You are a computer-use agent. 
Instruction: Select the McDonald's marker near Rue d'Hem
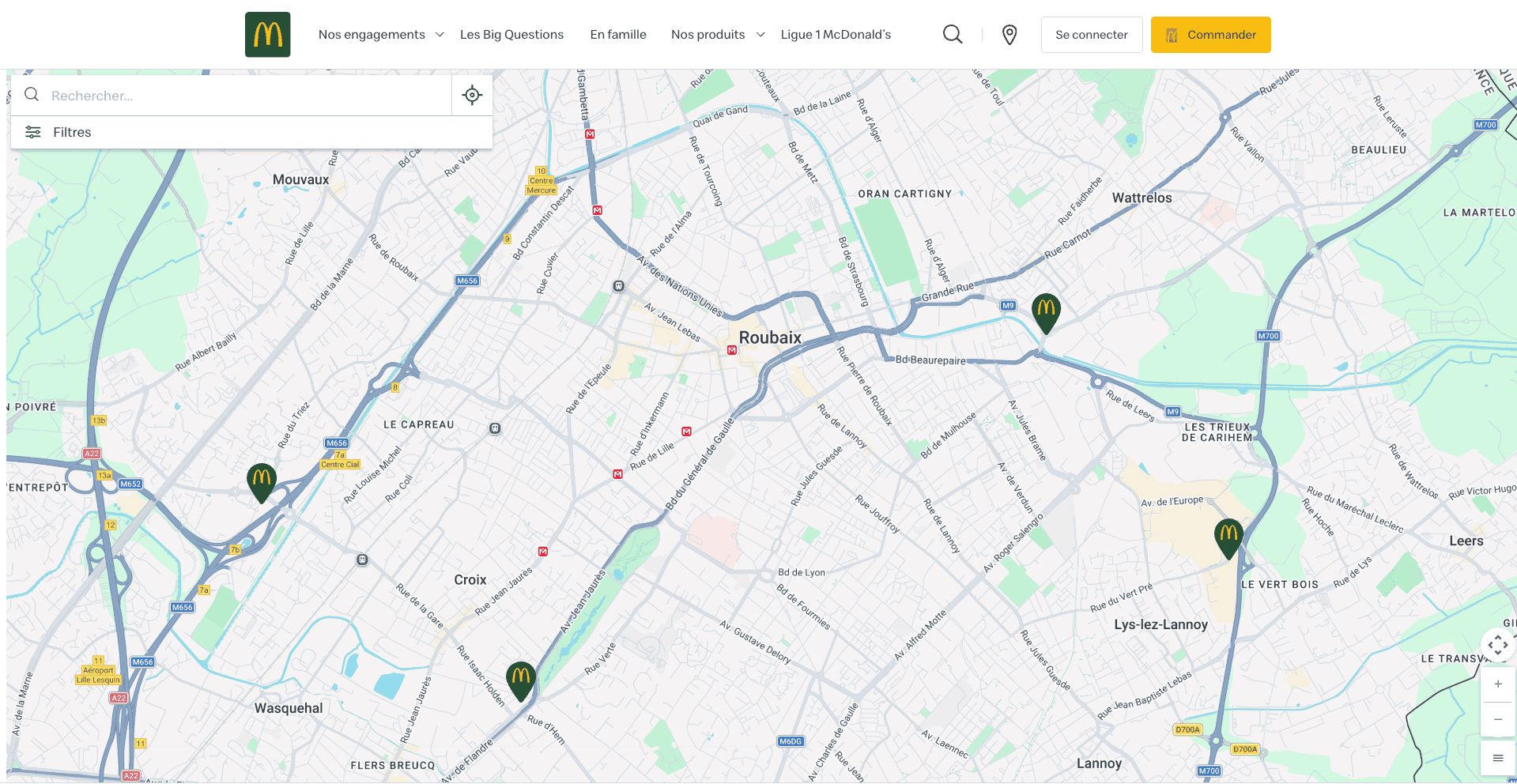(x=521, y=681)
